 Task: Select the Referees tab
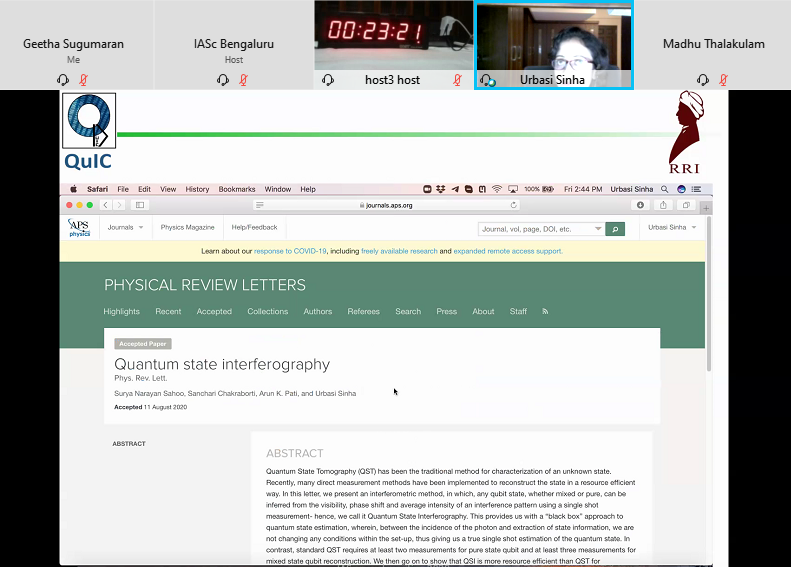pyautogui.click(x=363, y=312)
